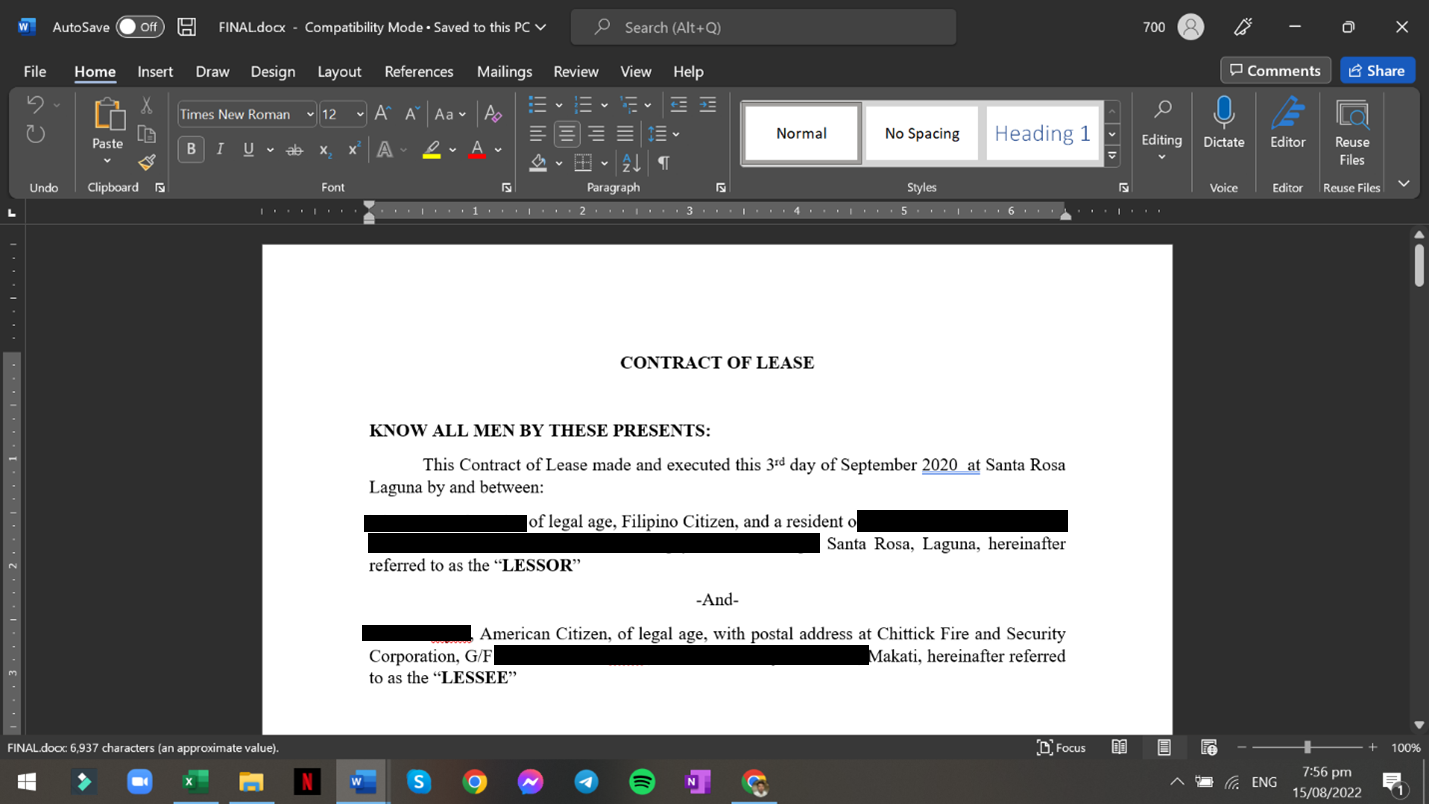Click the Cut scissors icon
Screen dimensions: 1429x804
(147, 105)
